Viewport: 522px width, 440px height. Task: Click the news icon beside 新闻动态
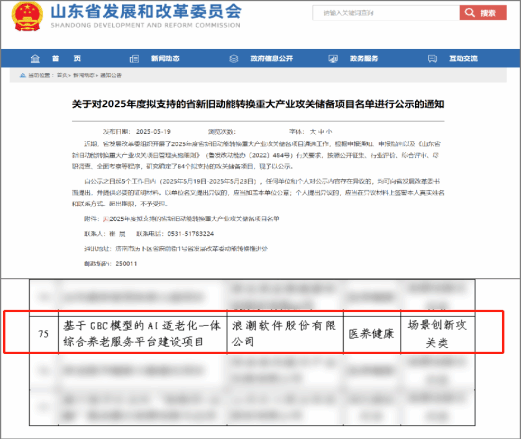[134, 59]
